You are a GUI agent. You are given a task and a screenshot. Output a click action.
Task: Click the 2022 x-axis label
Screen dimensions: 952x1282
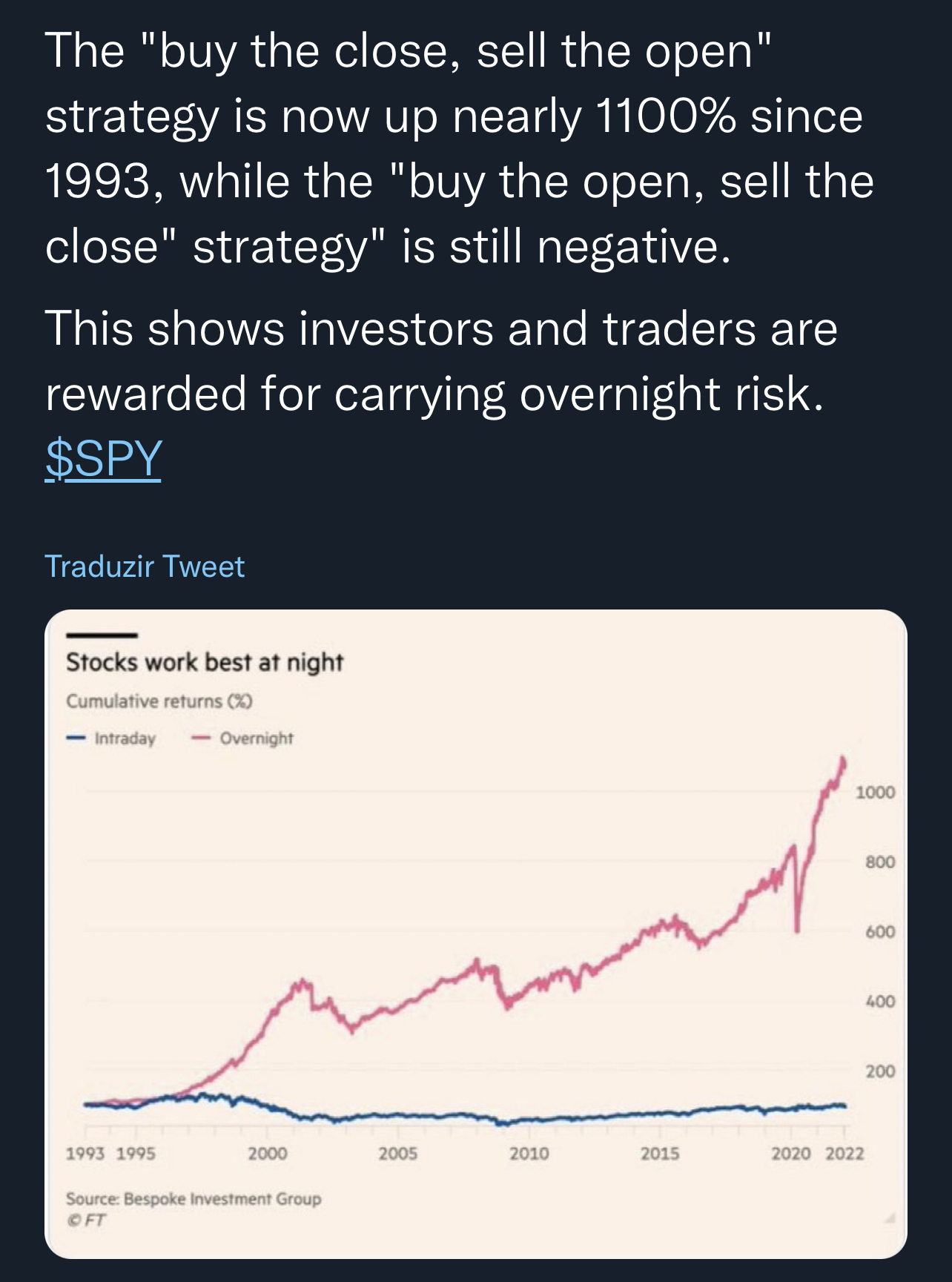click(x=844, y=1154)
